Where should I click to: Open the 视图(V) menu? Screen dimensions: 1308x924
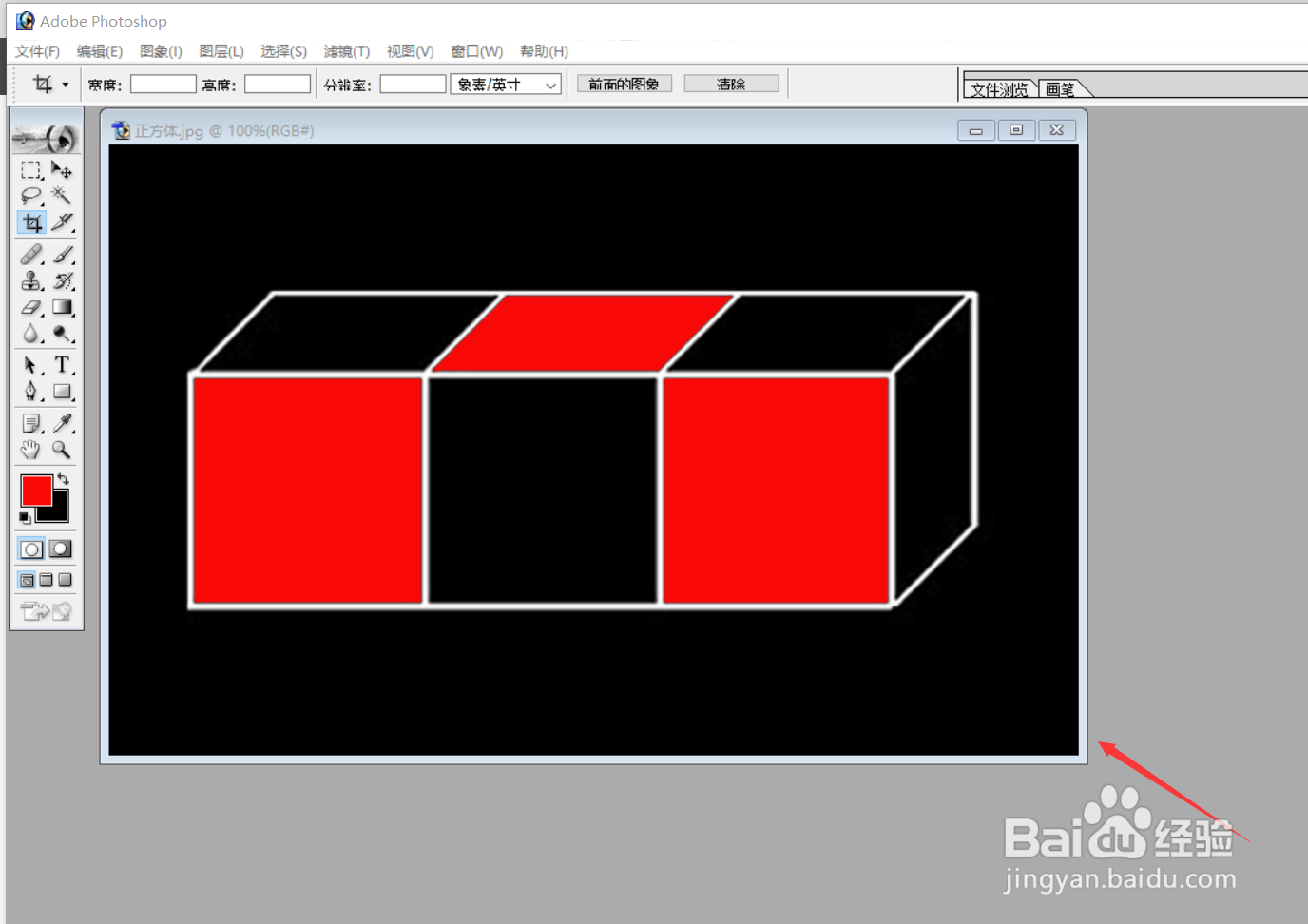(410, 51)
